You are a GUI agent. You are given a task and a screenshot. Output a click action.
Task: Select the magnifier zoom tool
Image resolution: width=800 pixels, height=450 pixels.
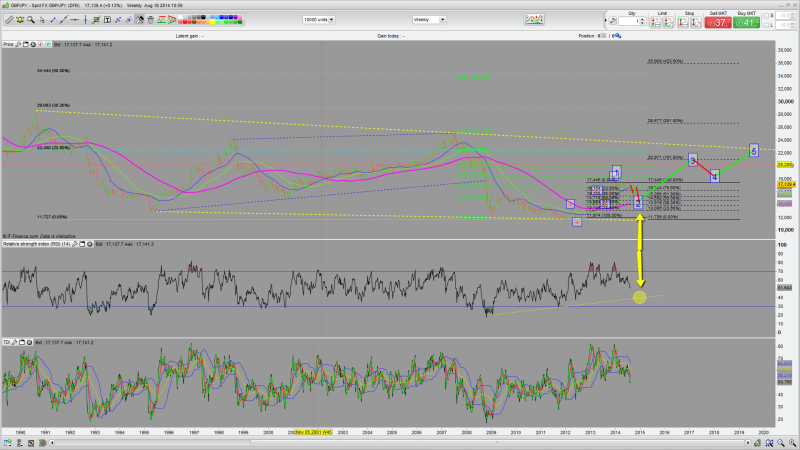point(31,19)
